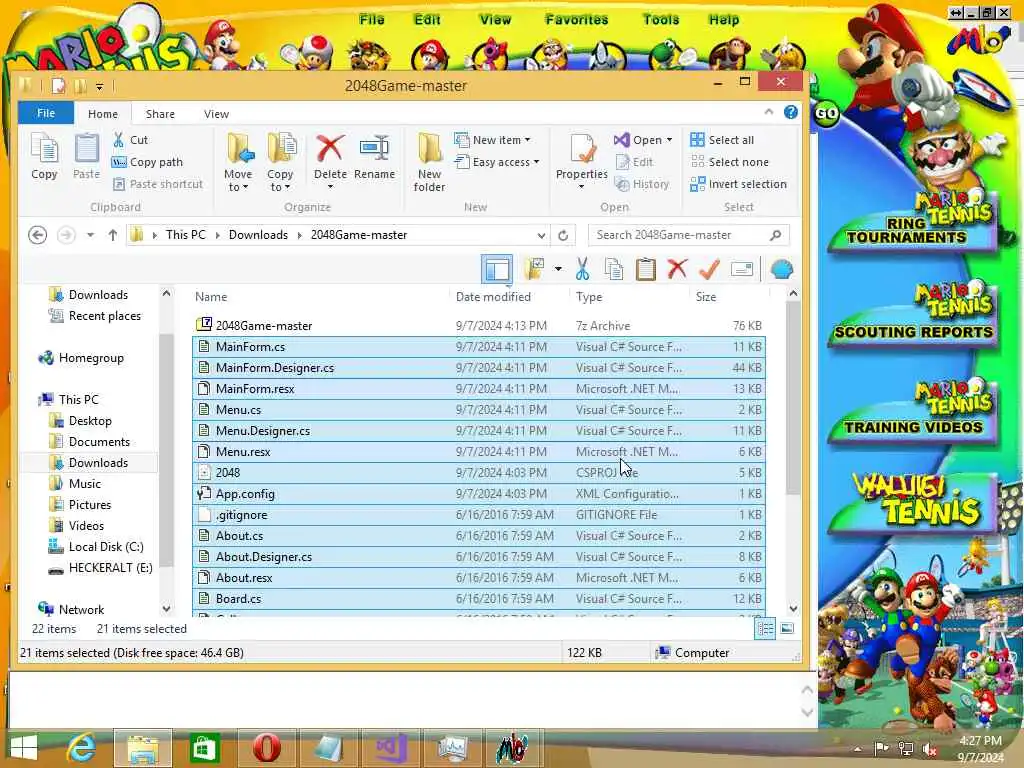Screen dimensions: 1024x768
Task: Click the Scouting Reports banner
Action: 913,316
